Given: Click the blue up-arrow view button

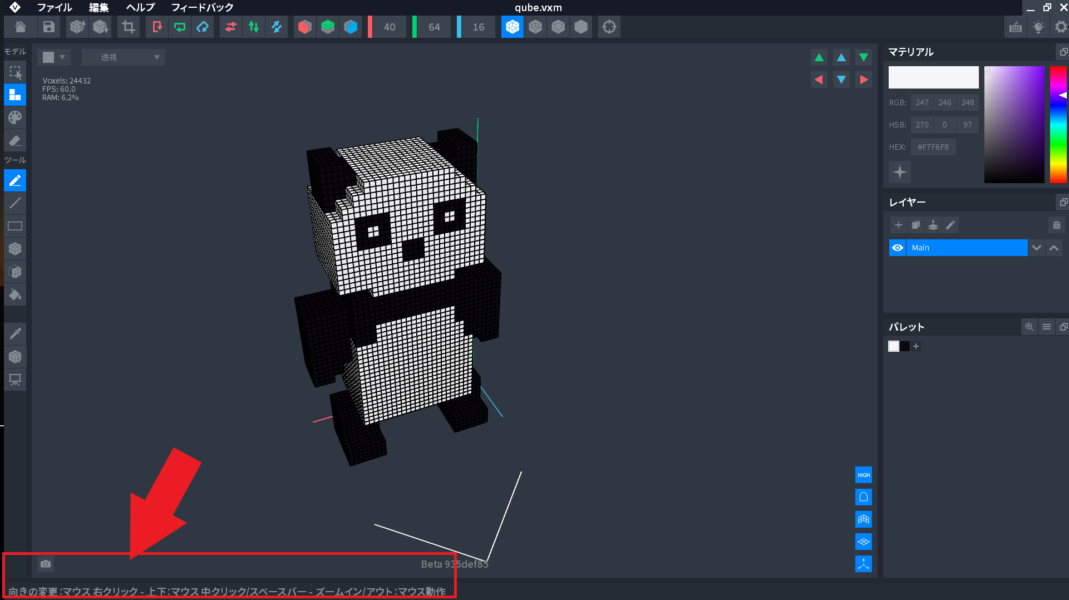Looking at the screenshot, I should point(841,57).
